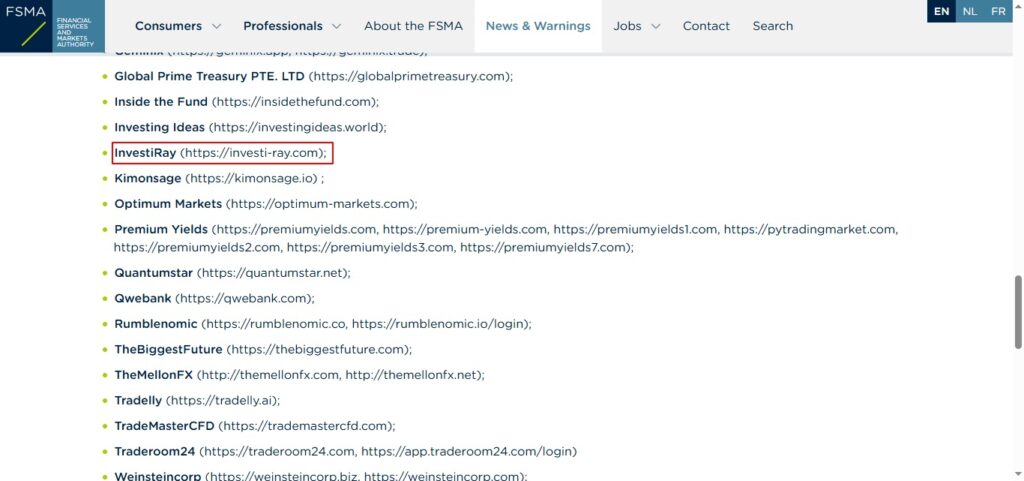Click the investingideas.world URL text
This screenshot has width=1024, height=481.
click(297, 127)
